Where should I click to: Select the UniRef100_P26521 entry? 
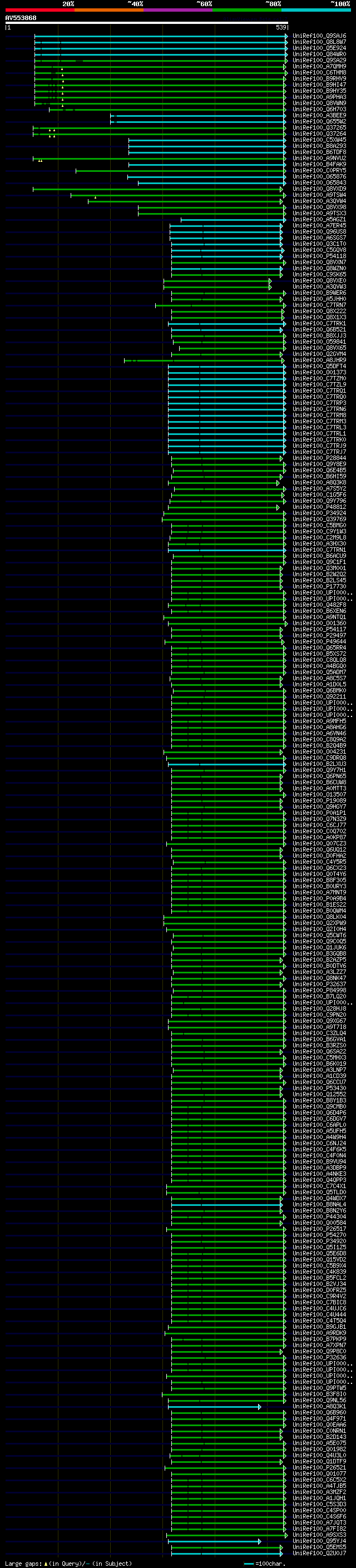[x=319, y=1467]
